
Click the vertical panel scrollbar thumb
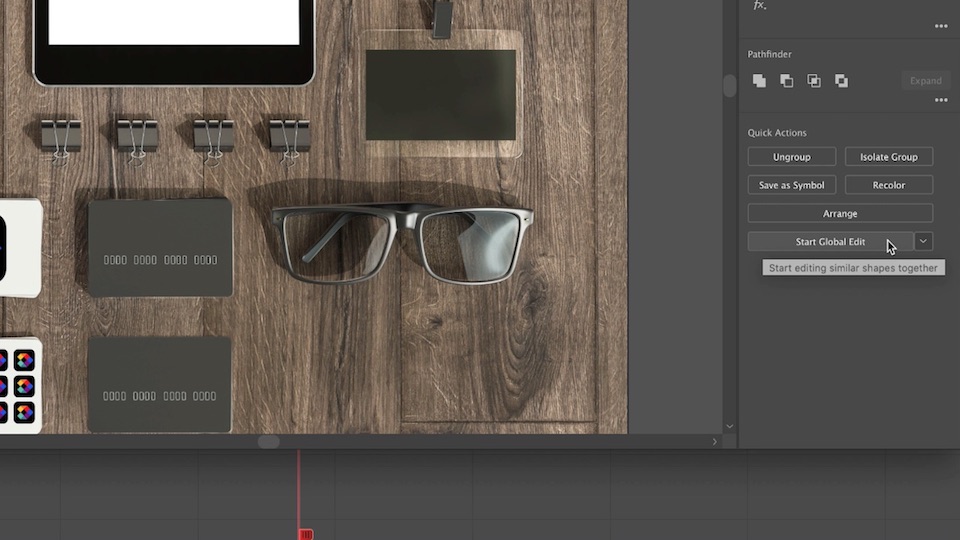(730, 86)
